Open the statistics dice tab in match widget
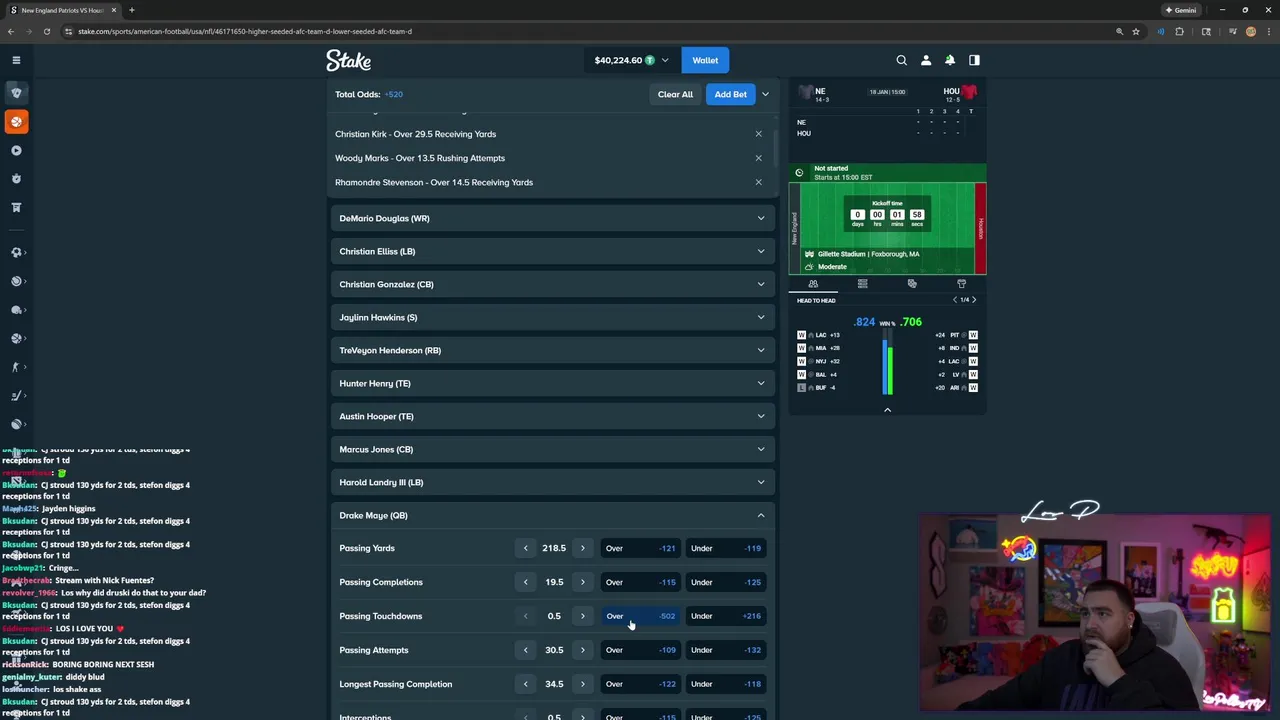The width and height of the screenshot is (1280, 720). click(912, 284)
